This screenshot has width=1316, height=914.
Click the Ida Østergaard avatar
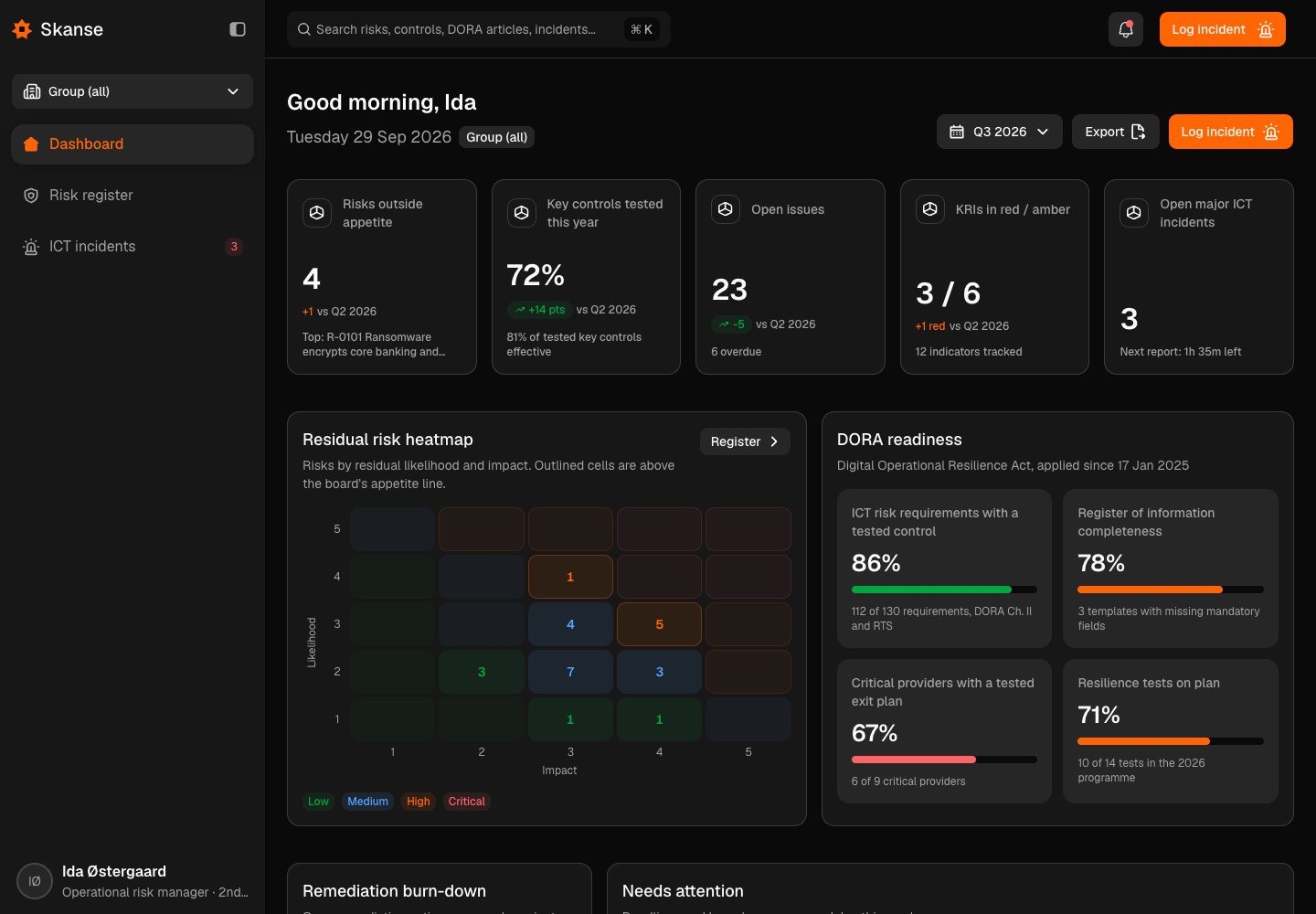click(x=35, y=881)
